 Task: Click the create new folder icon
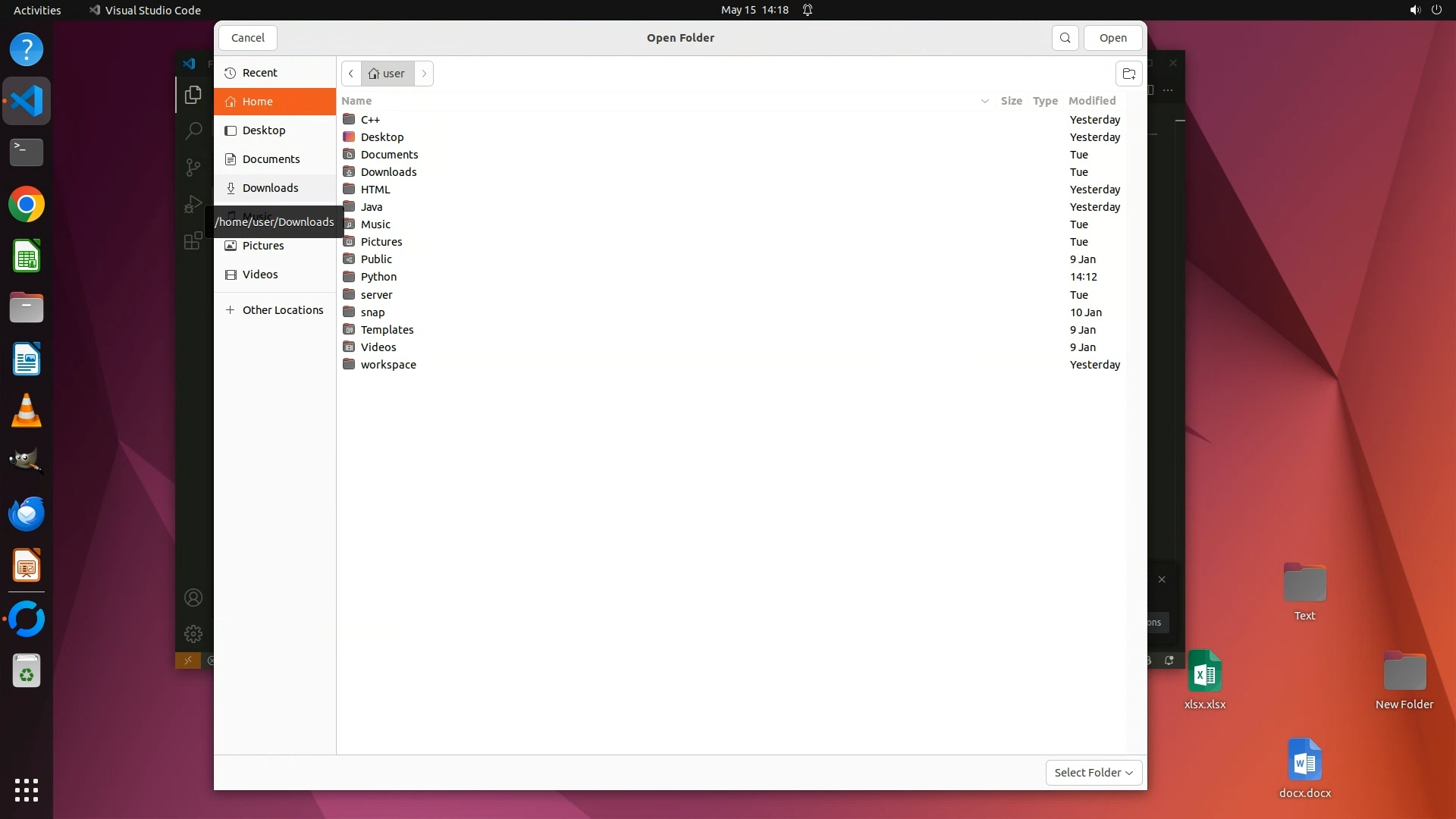point(1128,74)
